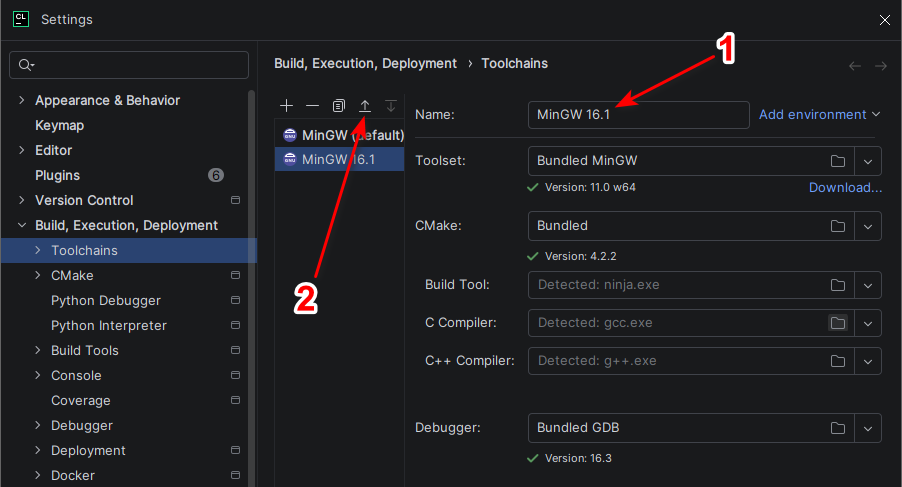Click project-level icon next to Deployment

point(235,450)
